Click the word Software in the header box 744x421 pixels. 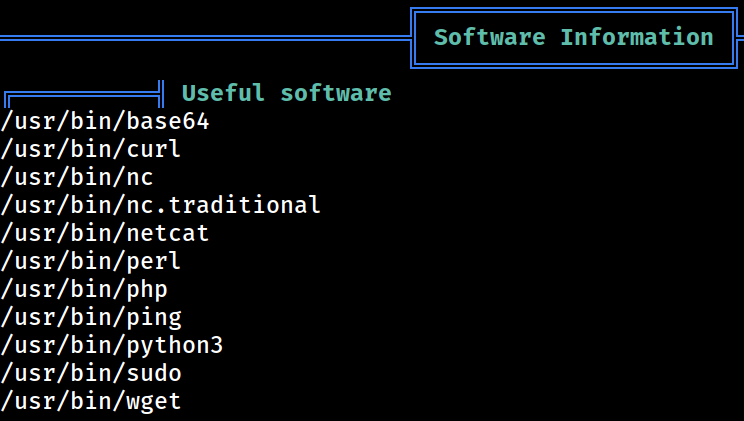click(x=490, y=37)
